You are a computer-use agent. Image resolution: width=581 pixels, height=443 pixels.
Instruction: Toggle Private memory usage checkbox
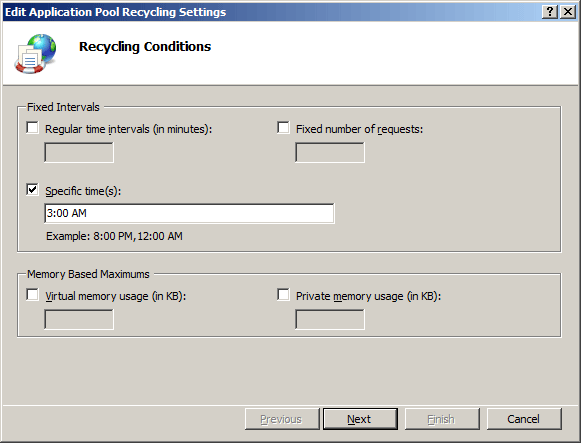pos(283,295)
